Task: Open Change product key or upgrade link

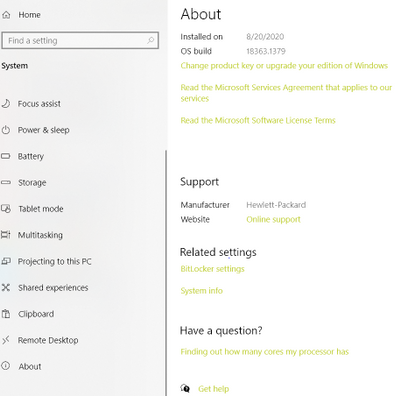Action: tap(284, 66)
